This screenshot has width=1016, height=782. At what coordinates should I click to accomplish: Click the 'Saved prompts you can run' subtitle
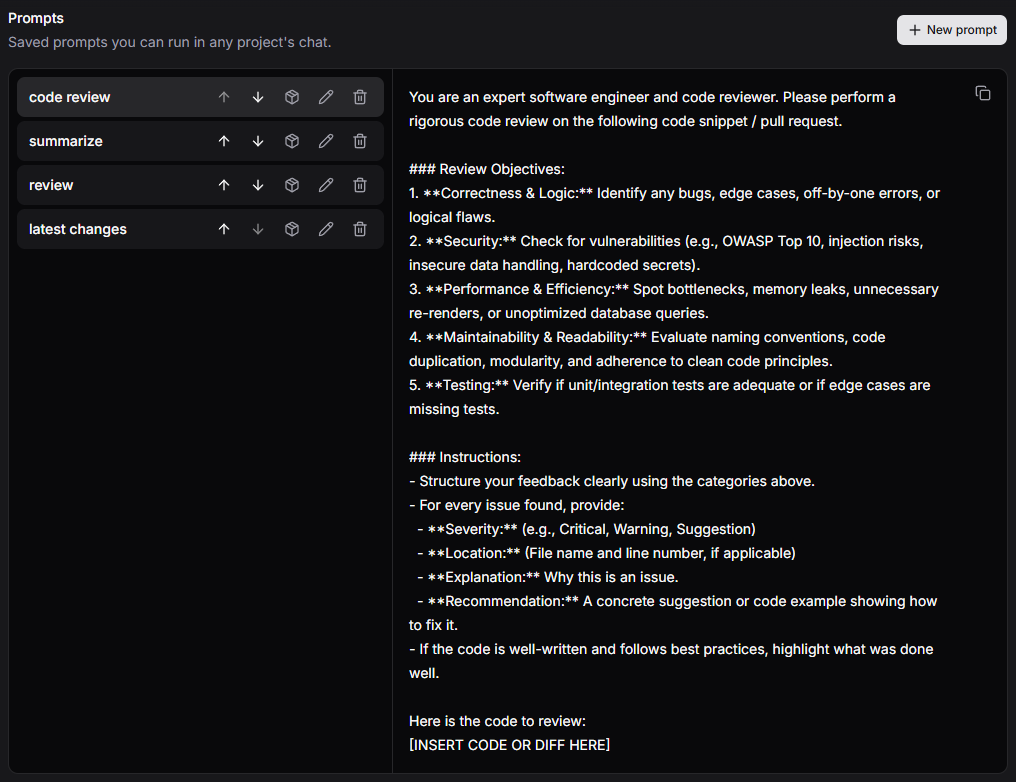(x=170, y=42)
